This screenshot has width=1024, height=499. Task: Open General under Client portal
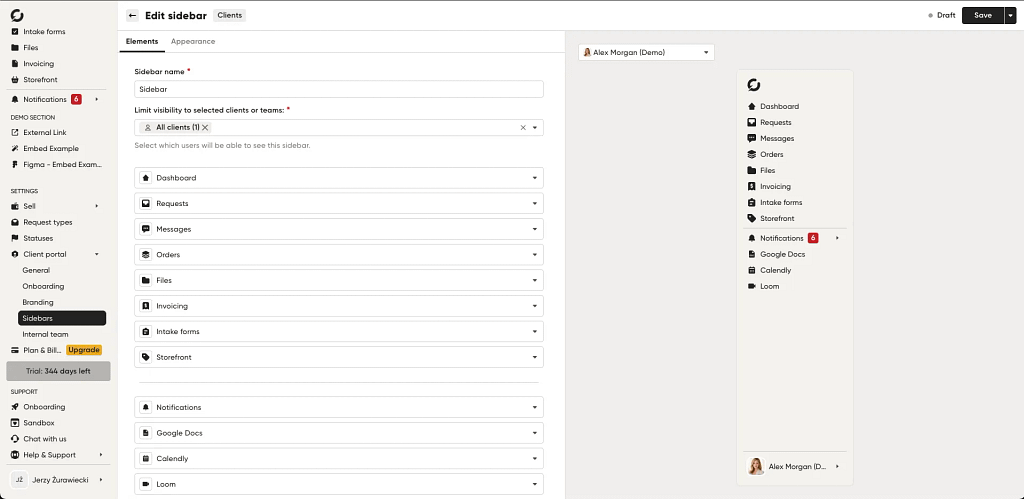36,270
